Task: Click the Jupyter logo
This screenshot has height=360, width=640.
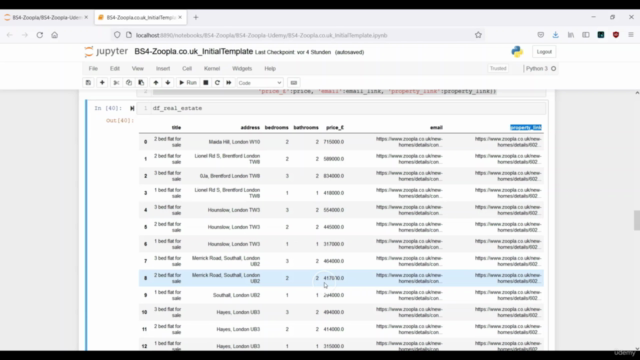Action: click(106, 51)
